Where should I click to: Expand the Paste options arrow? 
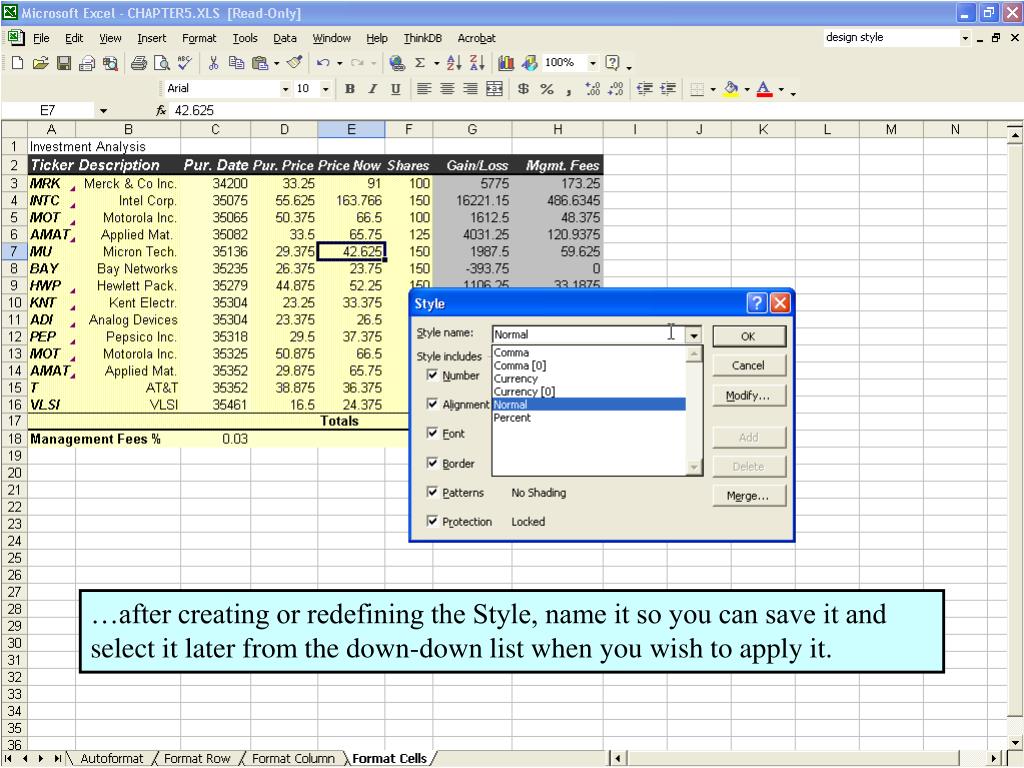point(276,63)
